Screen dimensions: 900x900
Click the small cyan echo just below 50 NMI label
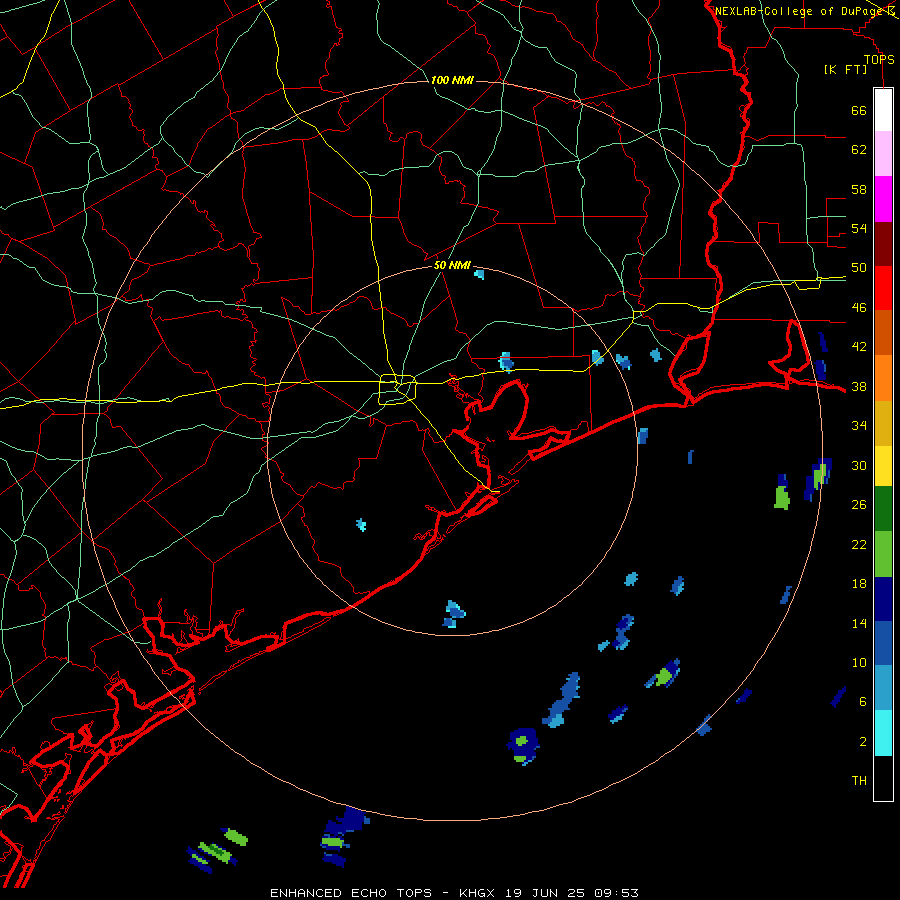479,274
